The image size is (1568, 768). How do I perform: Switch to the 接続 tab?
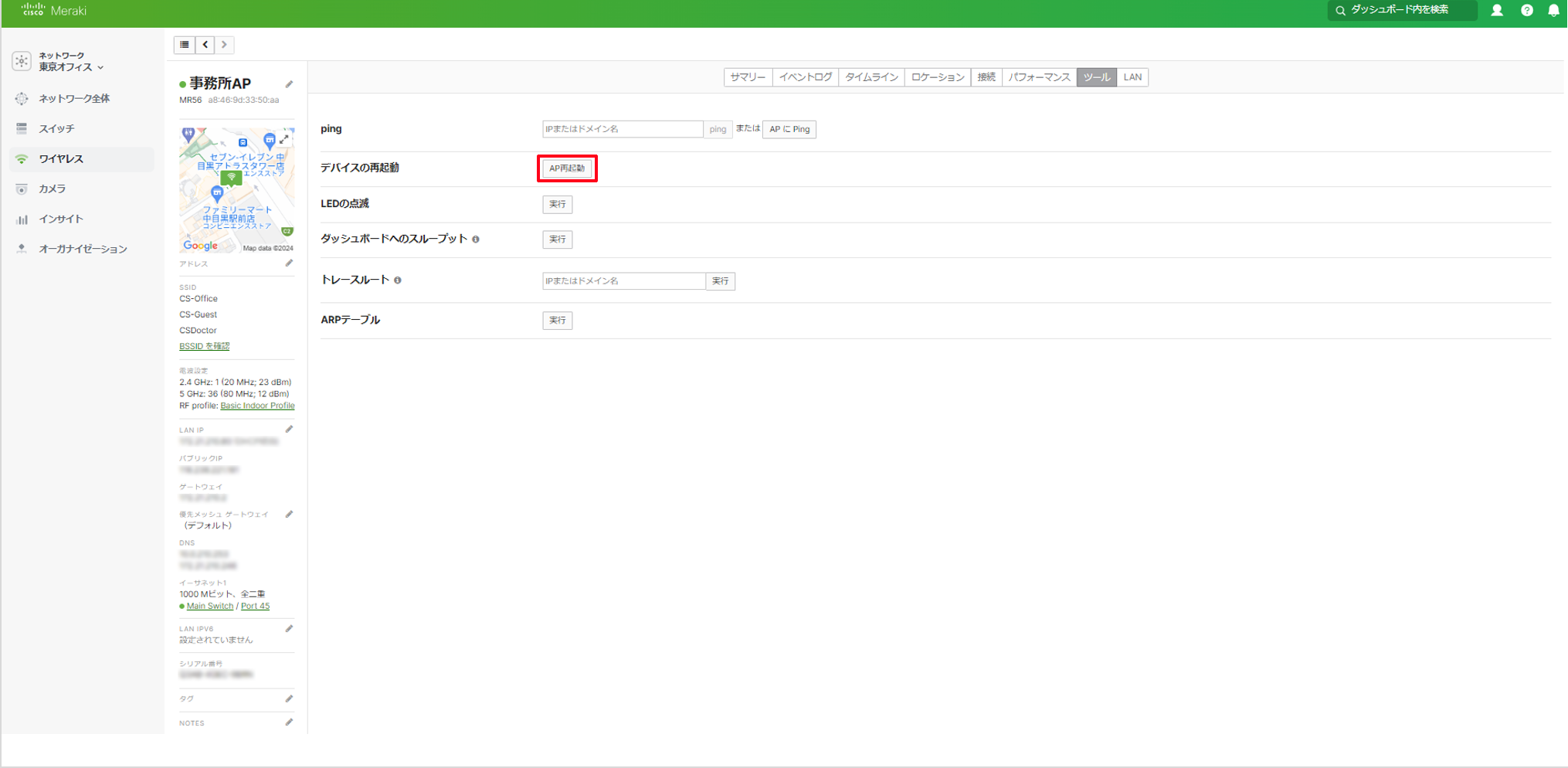[x=986, y=77]
